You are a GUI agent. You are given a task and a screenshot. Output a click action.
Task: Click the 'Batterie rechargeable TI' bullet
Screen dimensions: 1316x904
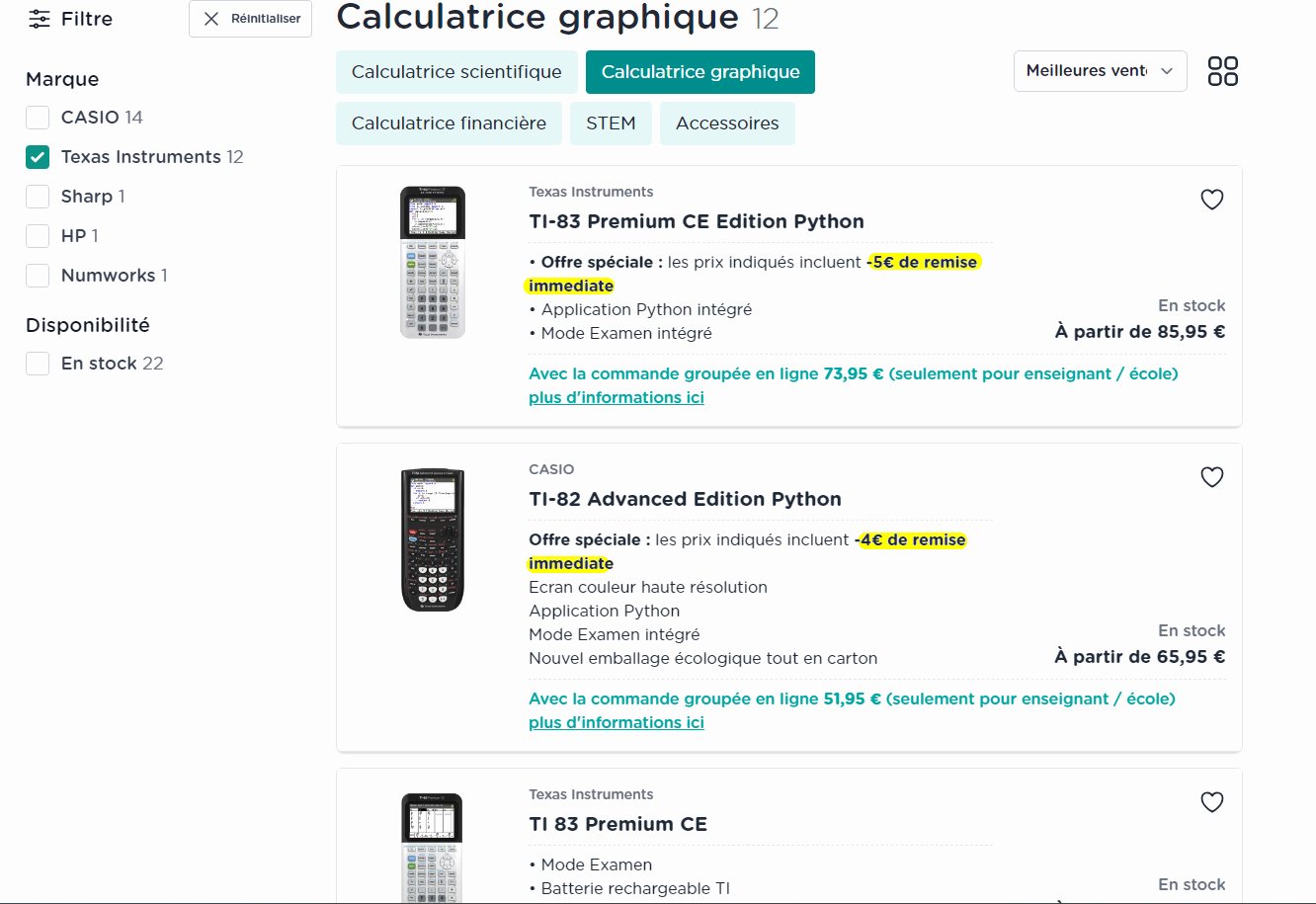tap(635, 888)
